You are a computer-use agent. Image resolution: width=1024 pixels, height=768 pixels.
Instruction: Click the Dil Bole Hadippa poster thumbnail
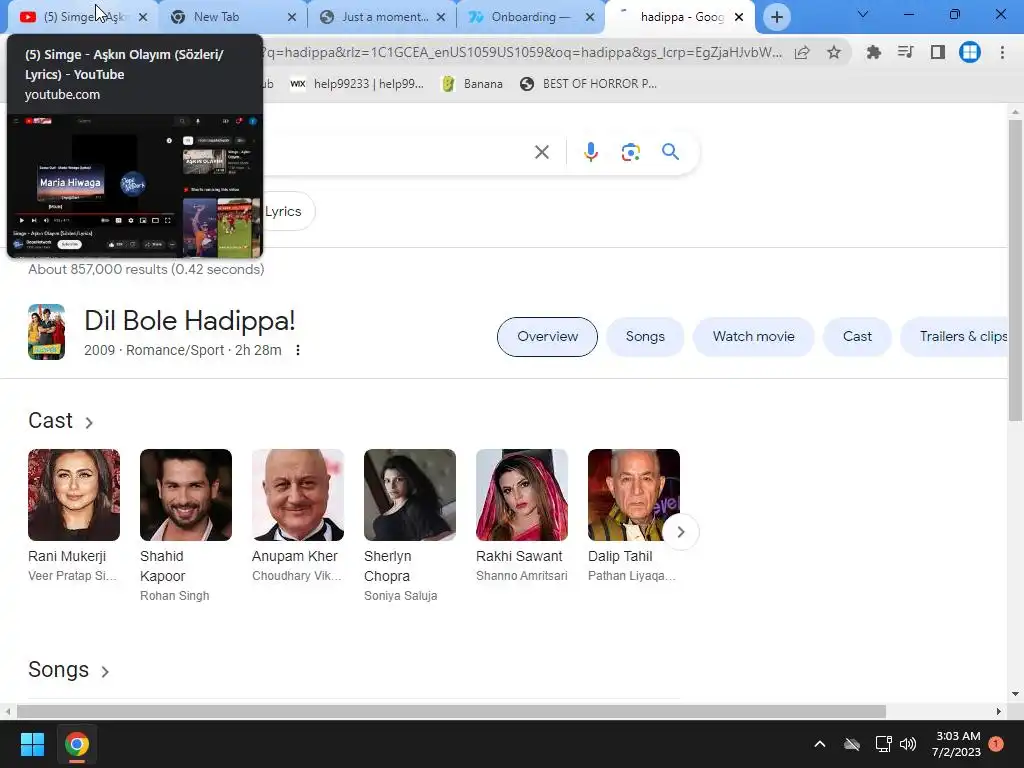(46, 332)
